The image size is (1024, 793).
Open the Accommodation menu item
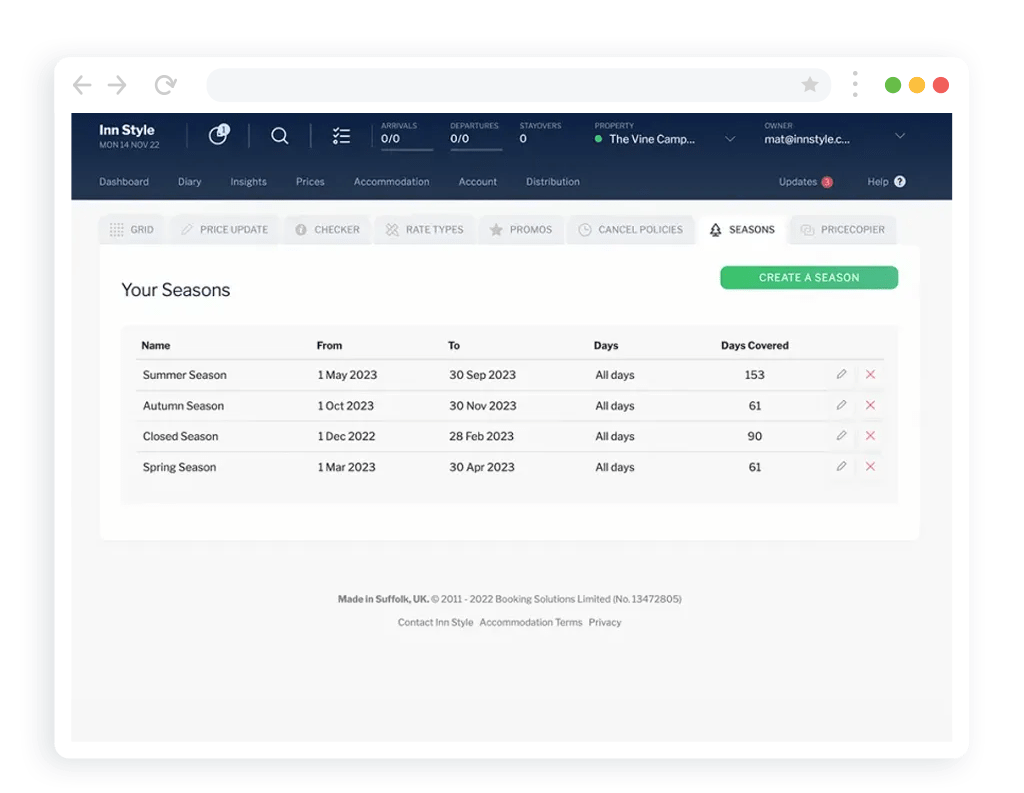391,182
